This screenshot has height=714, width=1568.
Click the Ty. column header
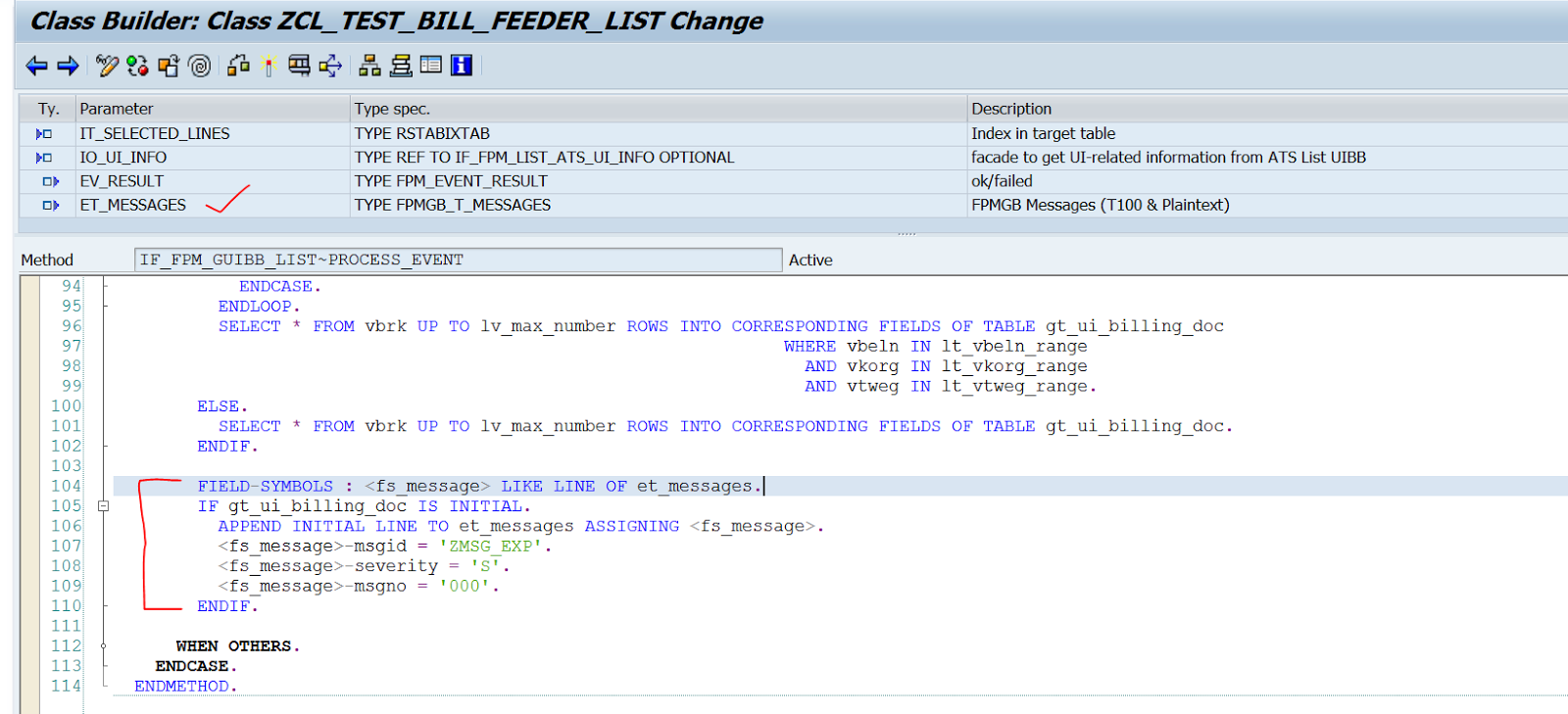49,109
